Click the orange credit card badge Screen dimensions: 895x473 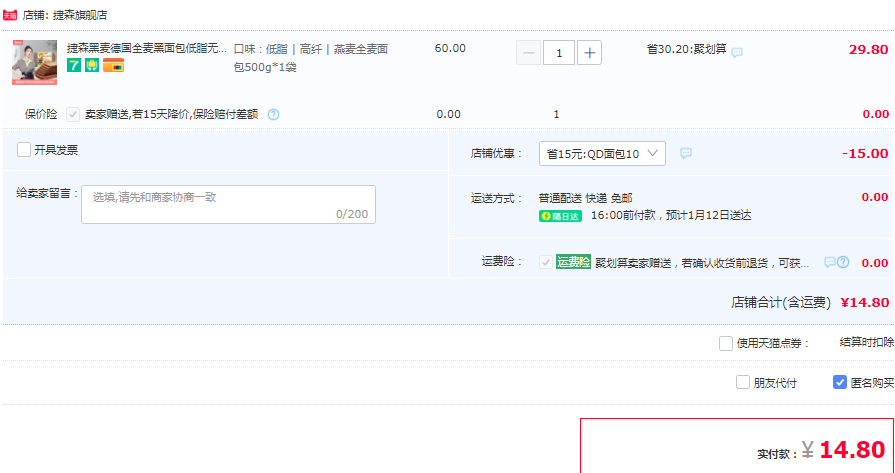(114, 66)
